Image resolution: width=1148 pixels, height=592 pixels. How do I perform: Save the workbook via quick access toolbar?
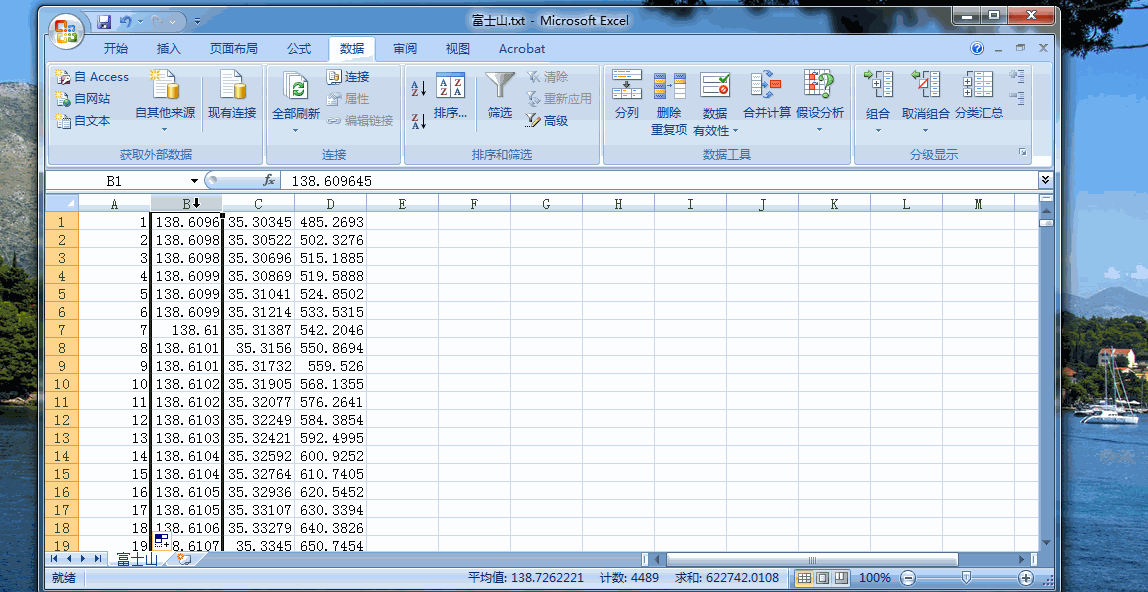pyautogui.click(x=104, y=22)
